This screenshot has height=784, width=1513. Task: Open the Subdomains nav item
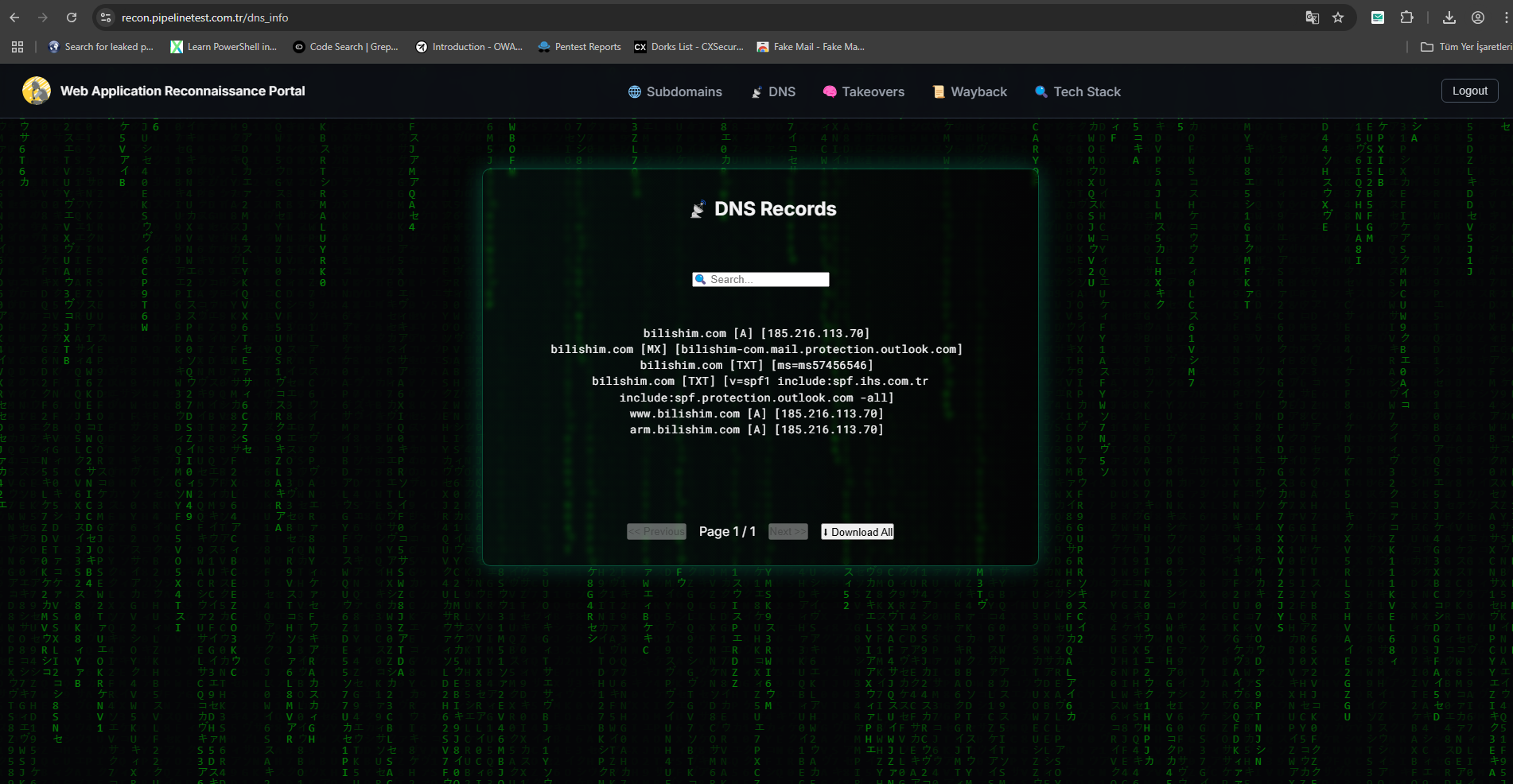coord(675,91)
